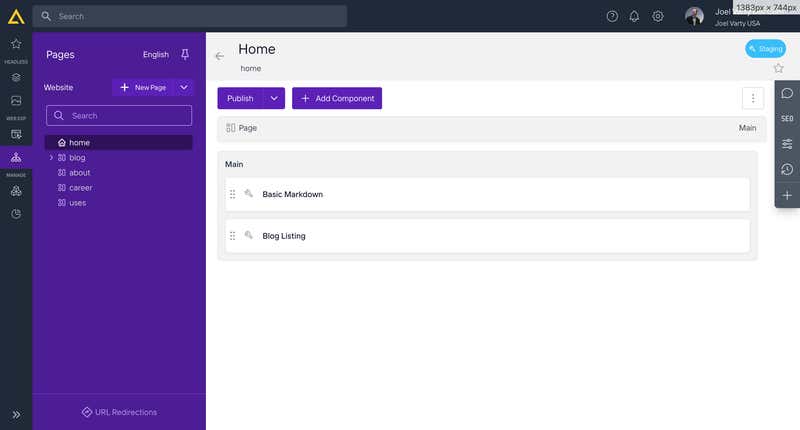This screenshot has width=800, height=430.
Task: Click drag handle of Basic Markdown
Action: (232, 194)
